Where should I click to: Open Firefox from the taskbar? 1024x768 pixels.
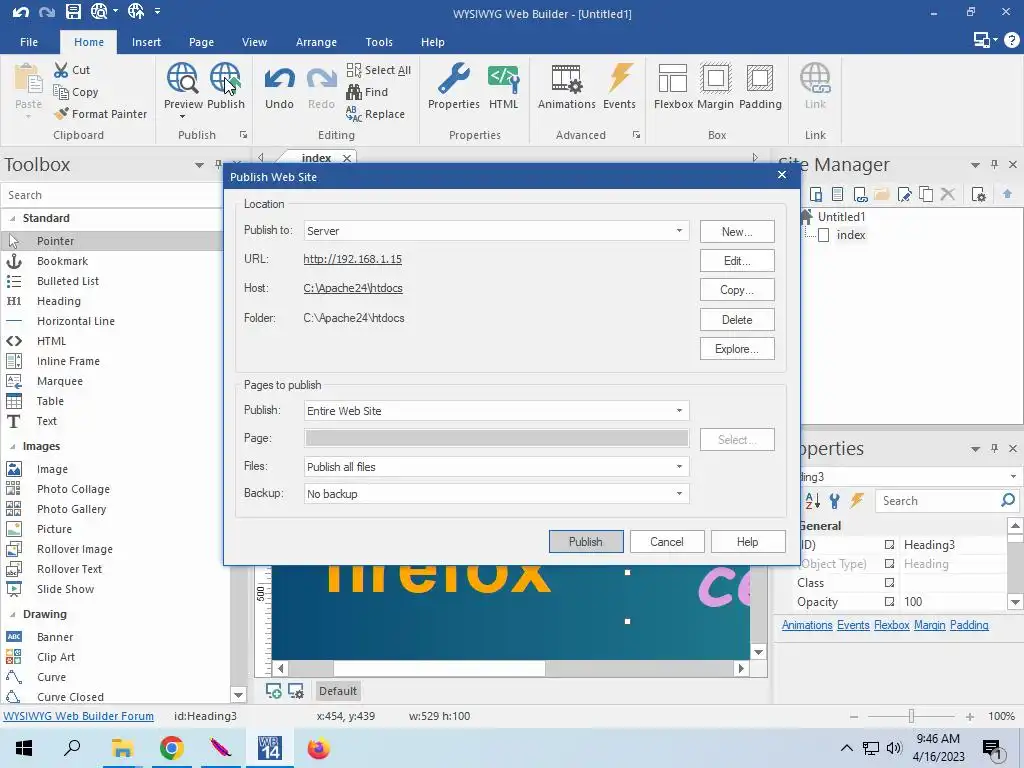pos(319,748)
